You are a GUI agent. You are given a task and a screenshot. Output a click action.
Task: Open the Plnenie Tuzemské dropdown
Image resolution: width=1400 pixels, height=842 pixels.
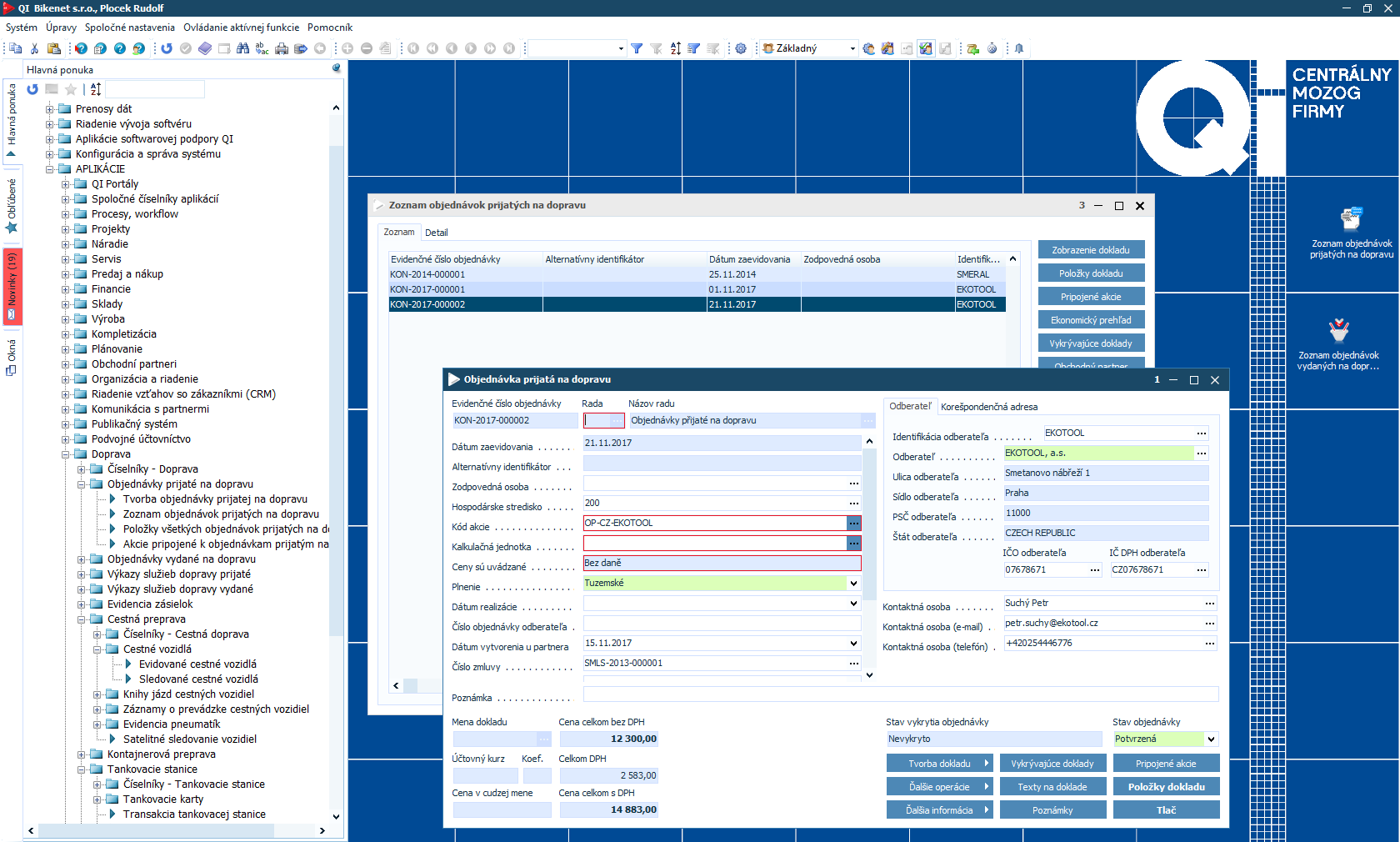tap(853, 584)
